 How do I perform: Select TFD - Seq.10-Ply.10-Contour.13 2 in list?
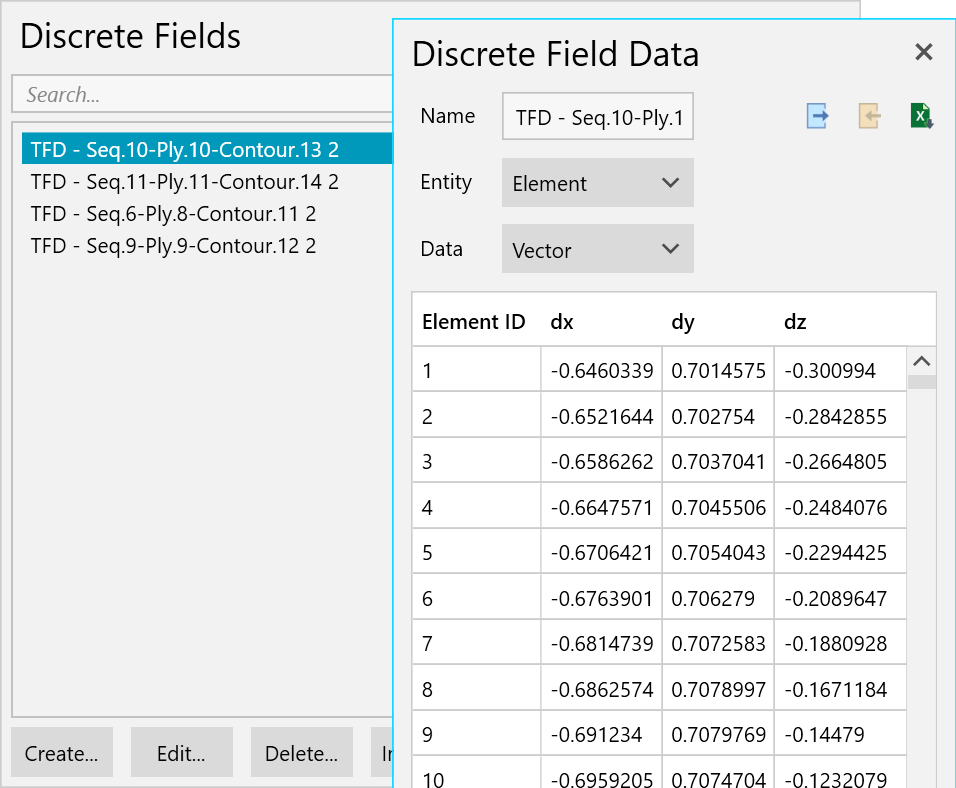207,149
